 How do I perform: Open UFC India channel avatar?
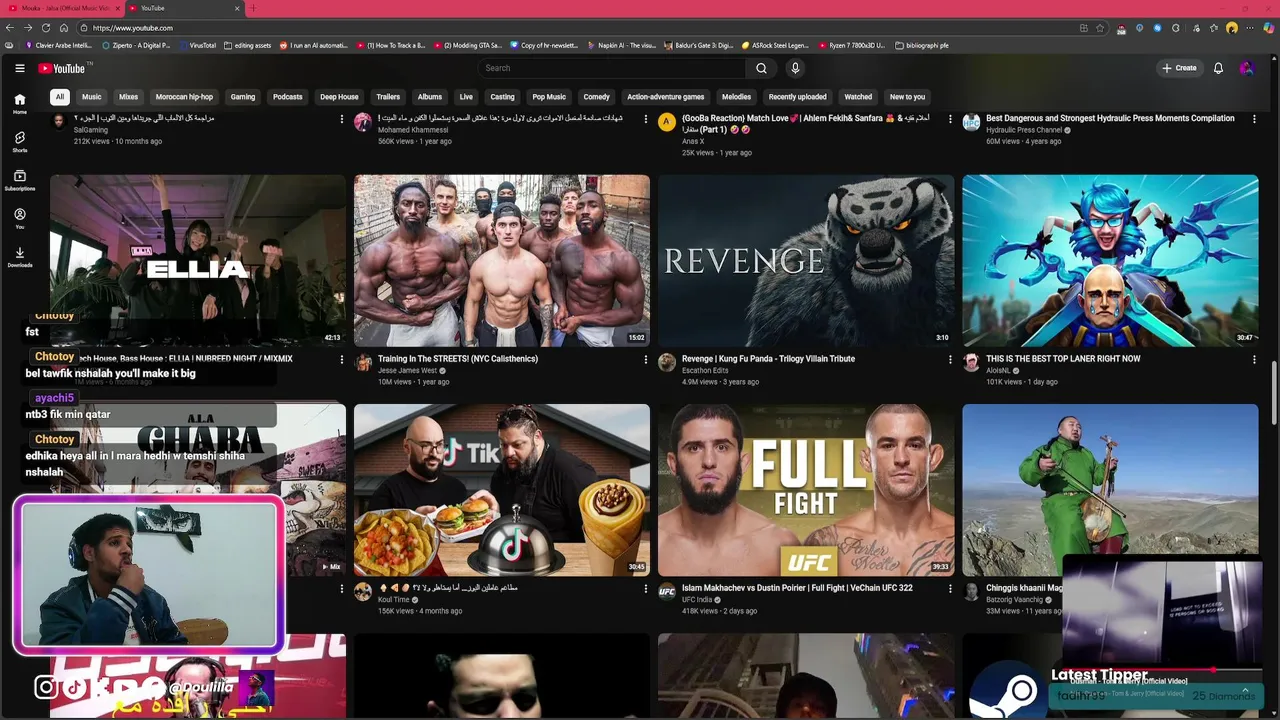(x=667, y=592)
